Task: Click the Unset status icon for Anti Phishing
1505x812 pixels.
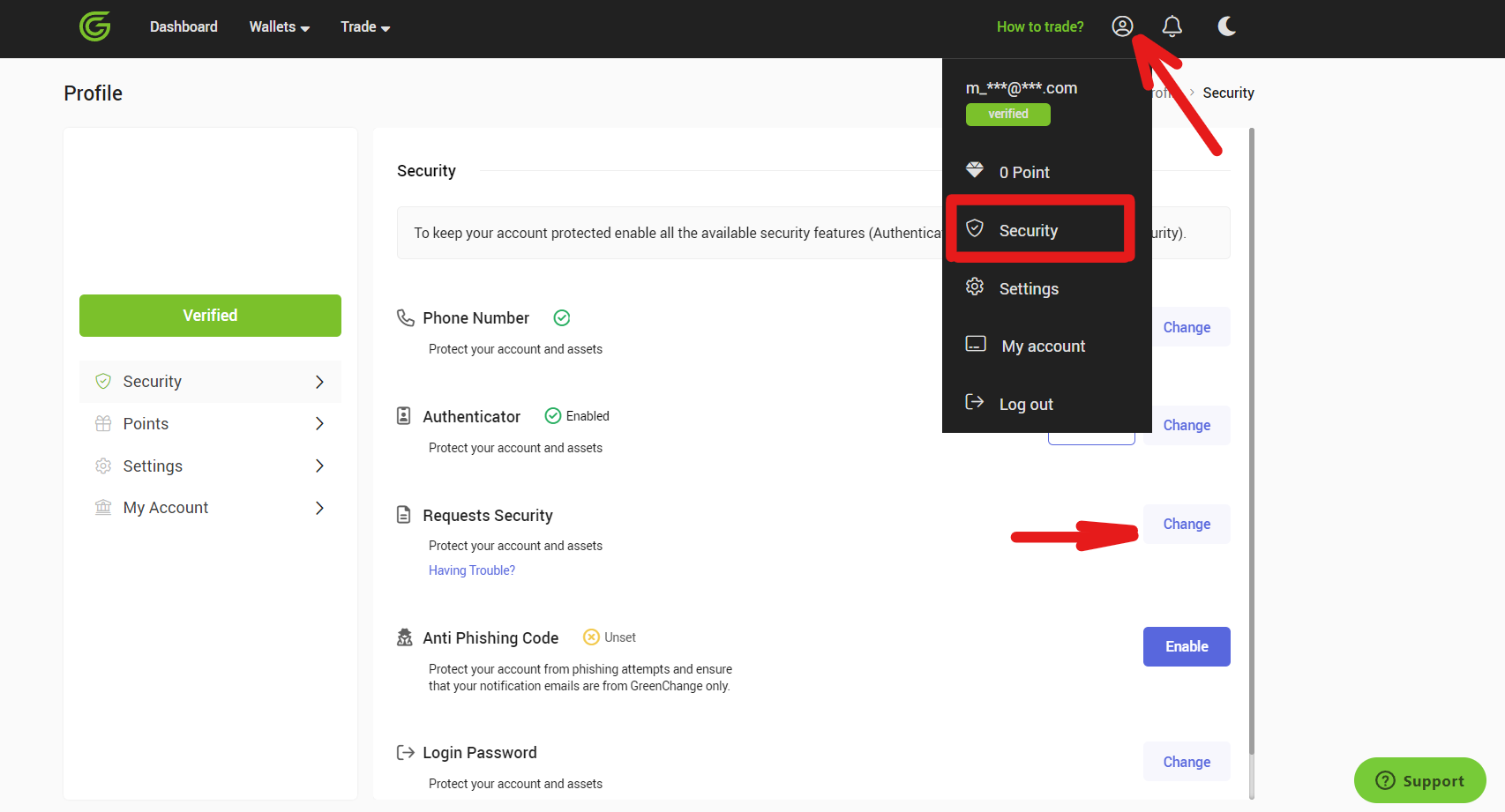Action: click(x=592, y=637)
